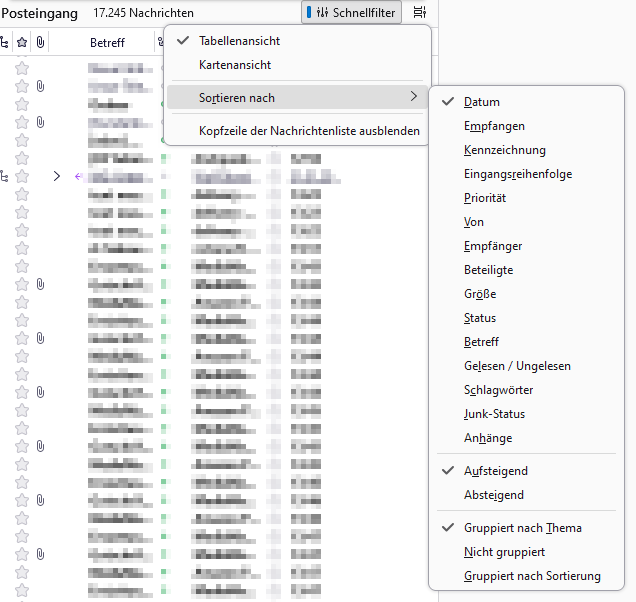Switch to Kartenansicht view
This screenshot has height=602, width=636.
pos(235,65)
